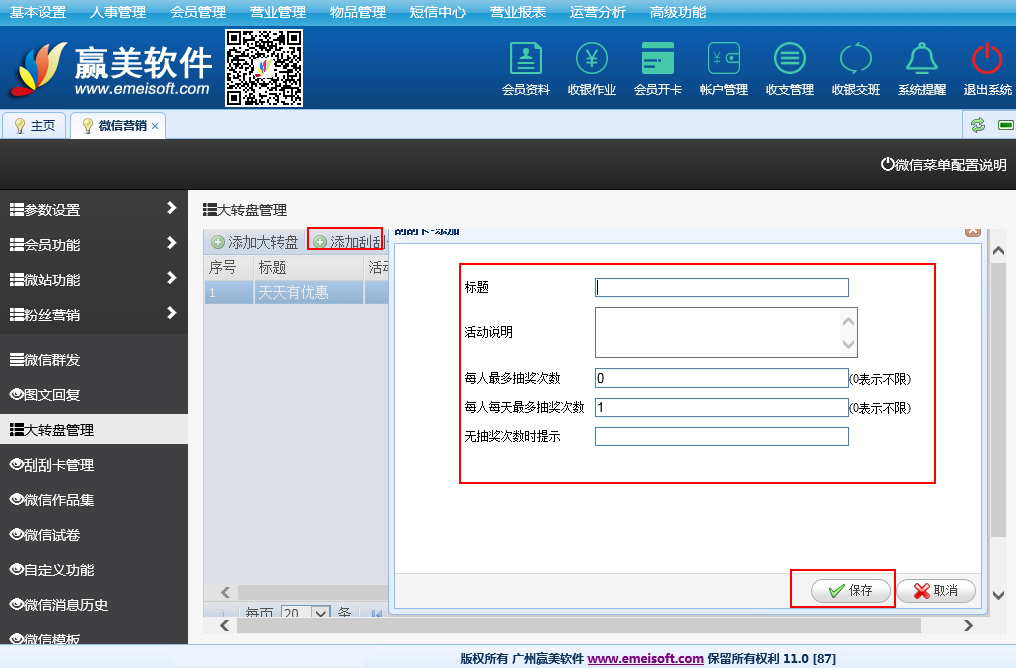Select 刮刮卡管理 in the sidebar
1016x668 pixels.
tap(94, 465)
